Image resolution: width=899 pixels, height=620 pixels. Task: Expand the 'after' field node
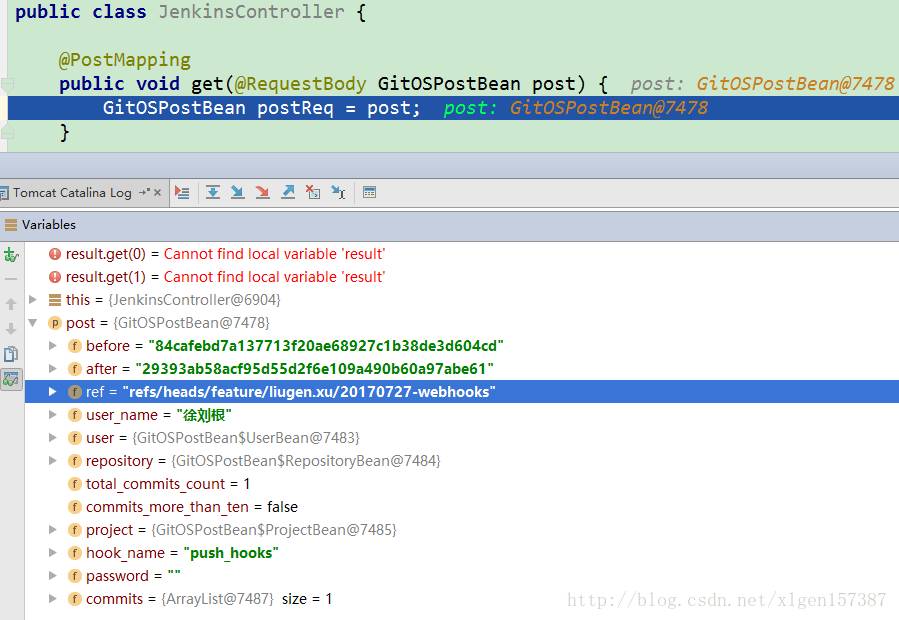(53, 368)
